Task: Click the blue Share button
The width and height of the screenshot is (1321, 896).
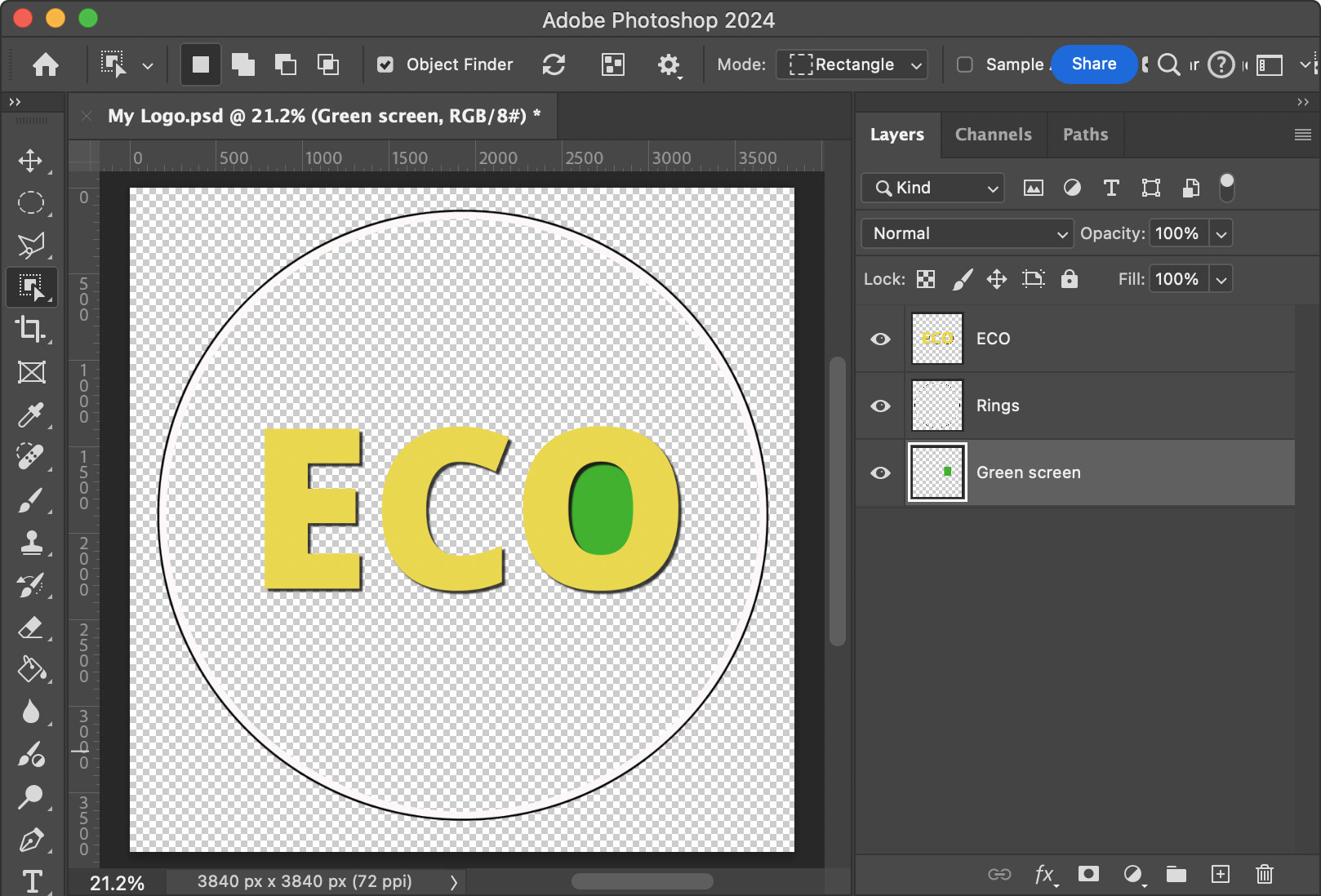Action: (x=1093, y=64)
